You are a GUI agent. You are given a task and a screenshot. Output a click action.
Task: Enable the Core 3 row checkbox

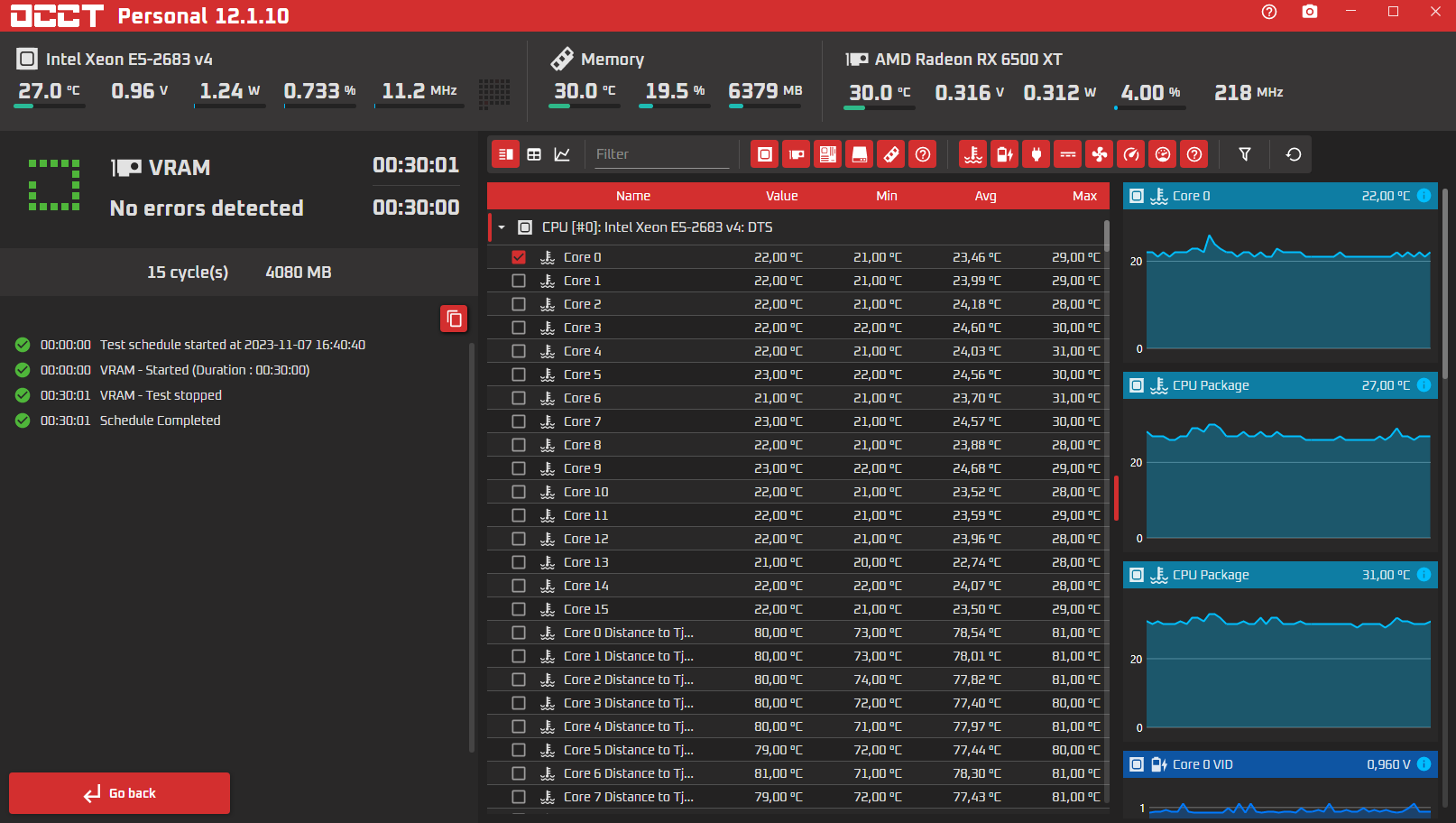coord(519,328)
